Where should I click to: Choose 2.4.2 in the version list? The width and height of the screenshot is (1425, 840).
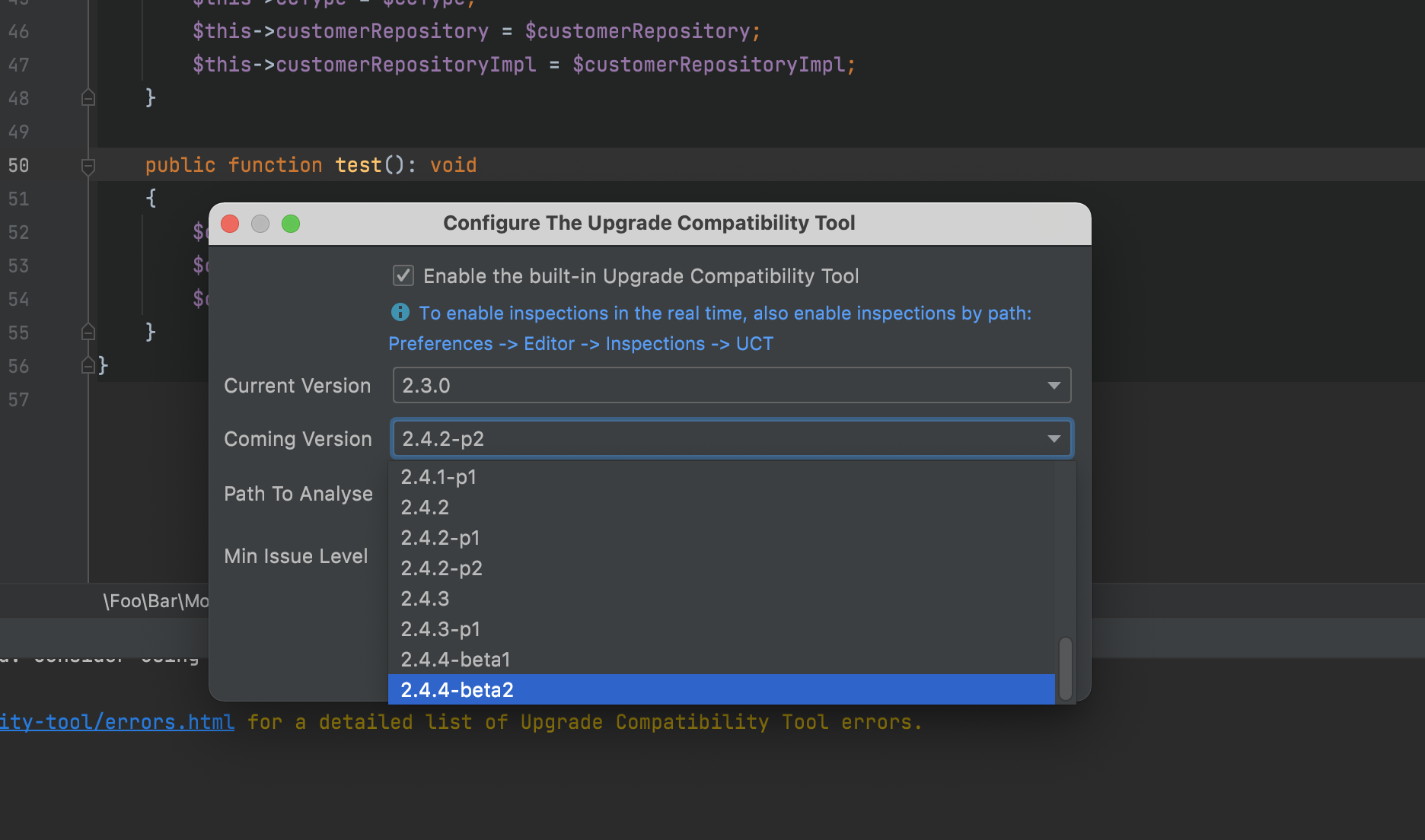coord(425,508)
